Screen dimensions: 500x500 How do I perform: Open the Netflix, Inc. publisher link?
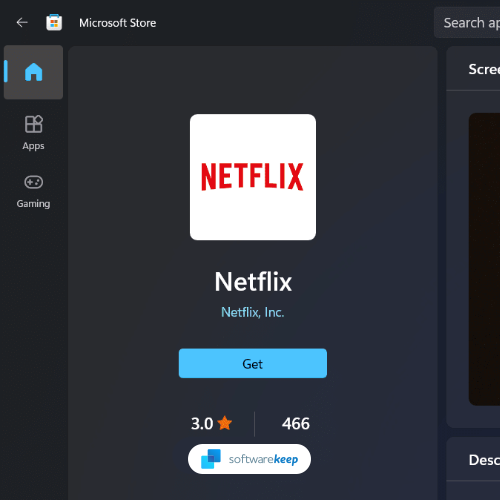point(253,312)
